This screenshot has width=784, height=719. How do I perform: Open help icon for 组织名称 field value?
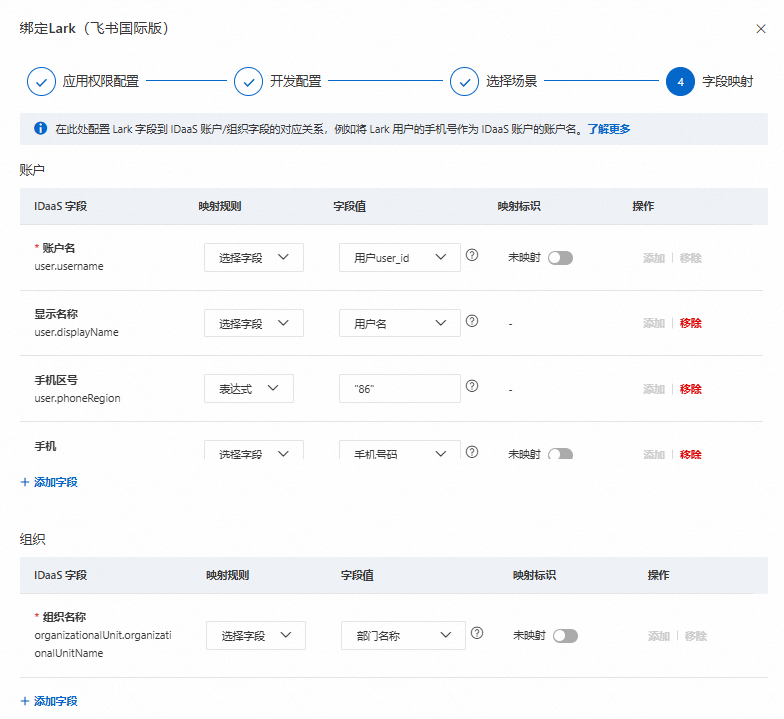477,633
